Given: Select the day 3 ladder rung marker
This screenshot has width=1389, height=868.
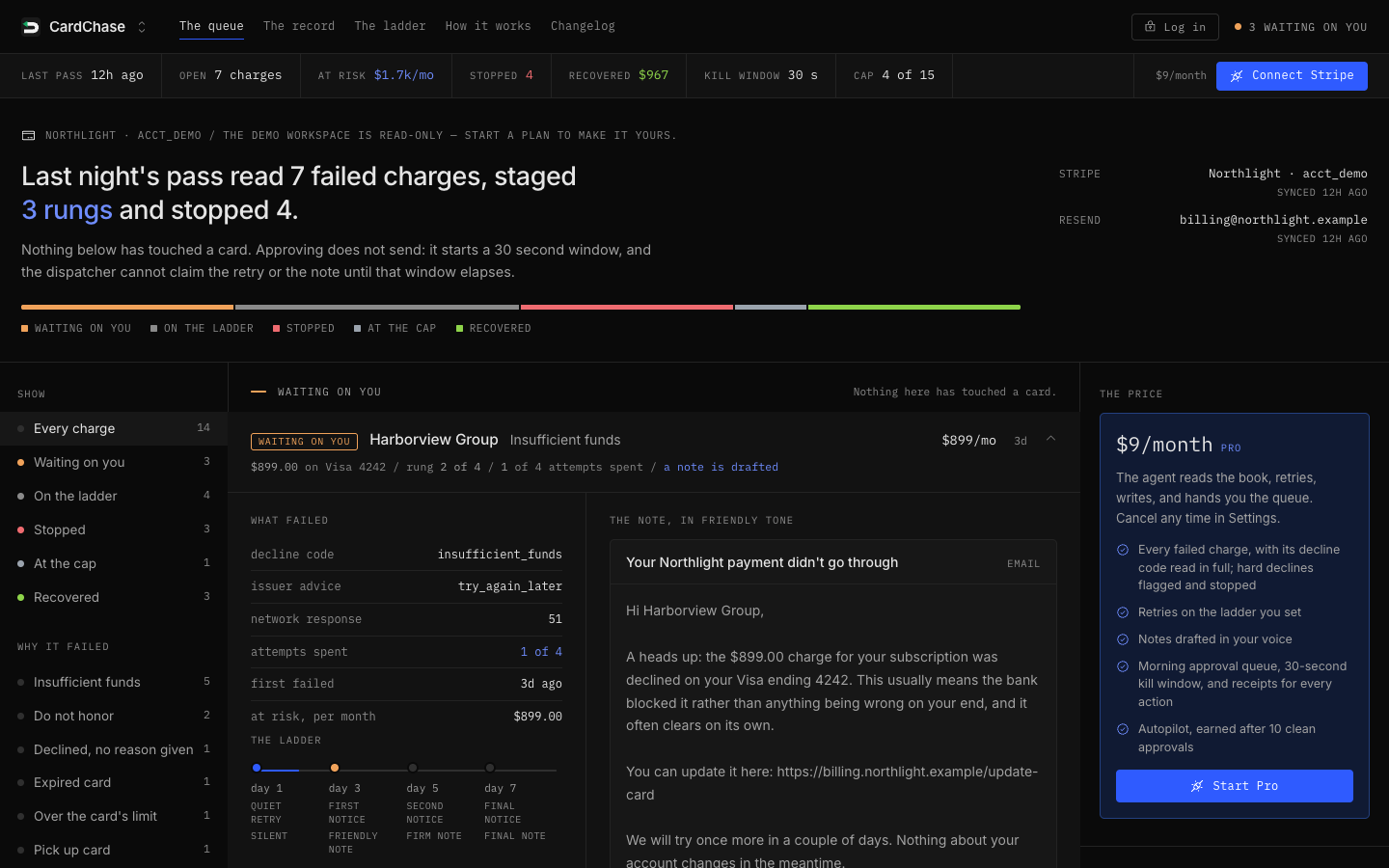Looking at the screenshot, I should [x=335, y=768].
